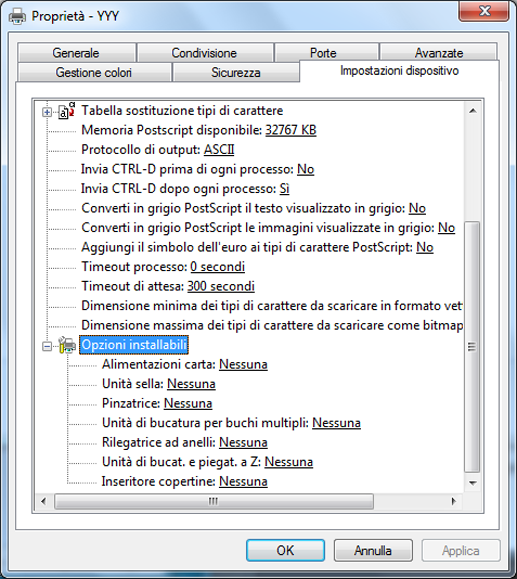Select the Pinzatrice label

click(x=131, y=403)
